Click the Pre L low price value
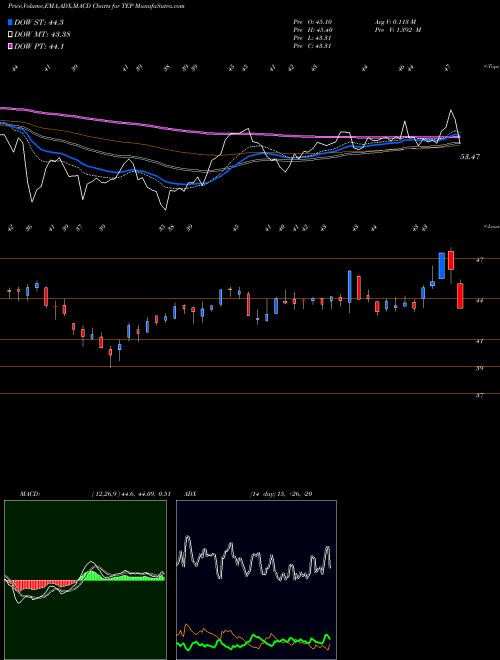500x660 pixels. (x=314, y=38)
